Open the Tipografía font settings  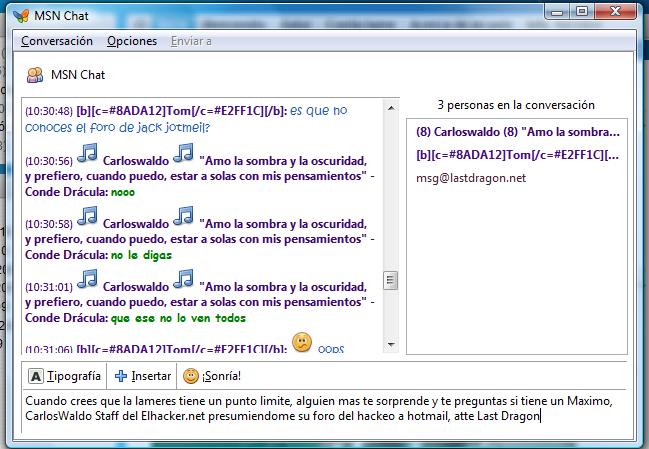[x=65, y=376]
